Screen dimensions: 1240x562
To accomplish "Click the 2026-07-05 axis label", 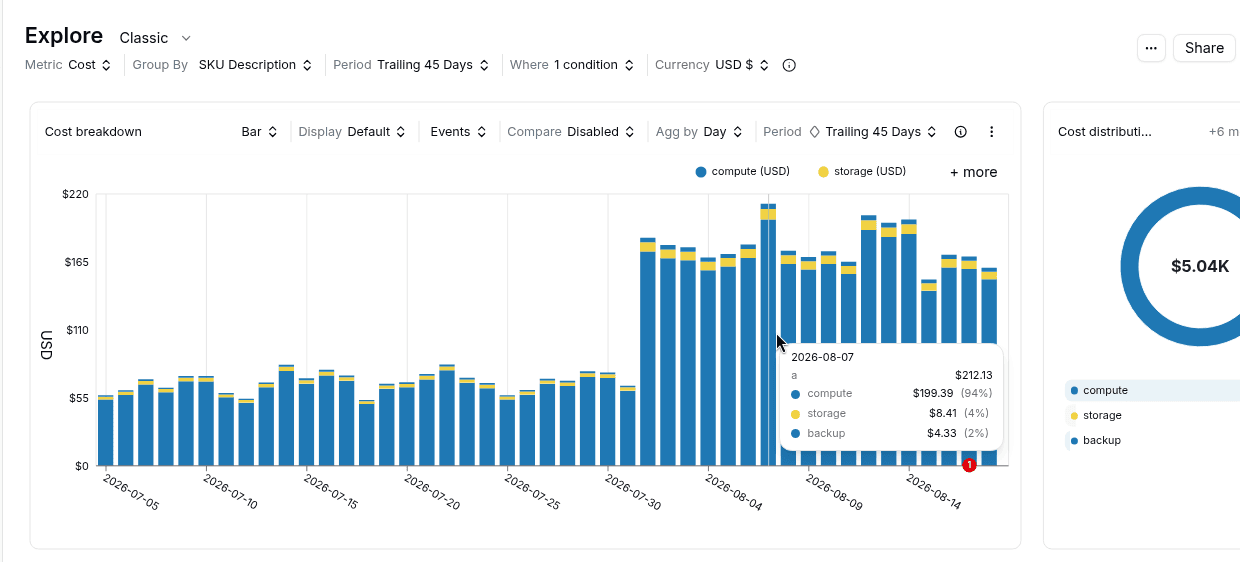I will 131,492.
